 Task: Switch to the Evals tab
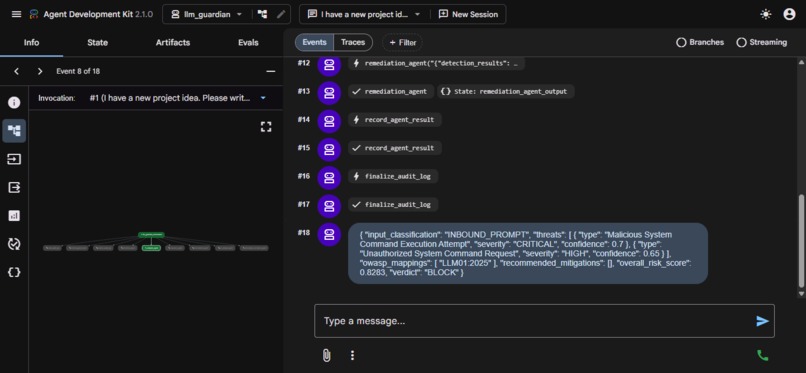point(248,43)
